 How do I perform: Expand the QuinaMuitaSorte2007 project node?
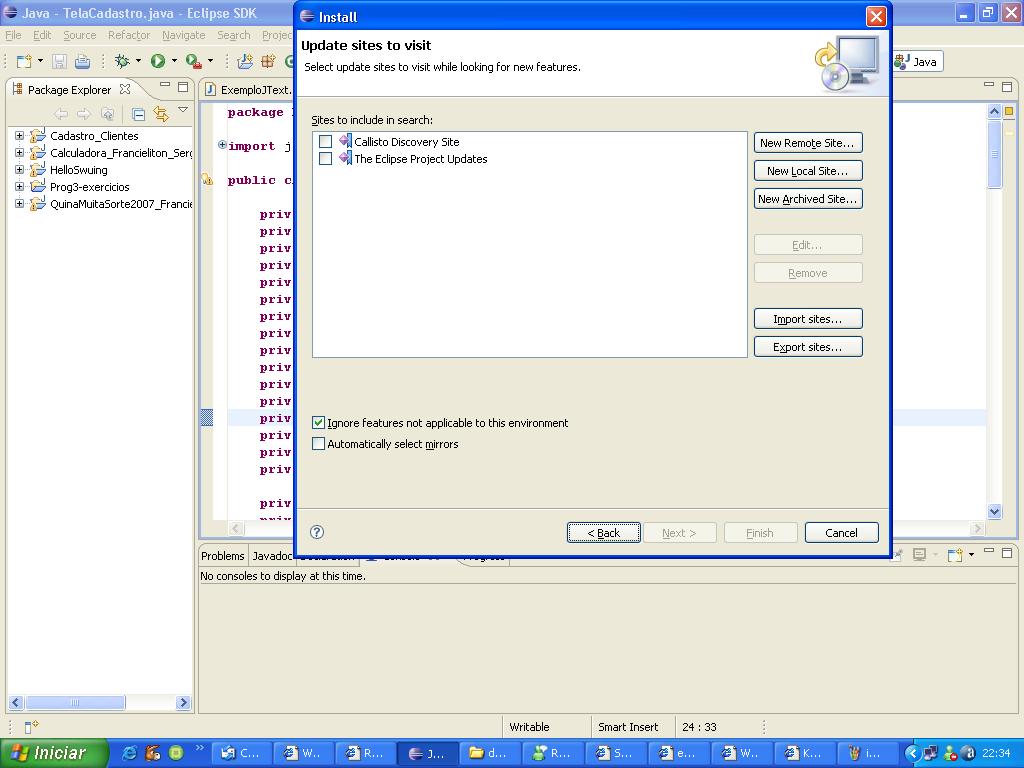tap(20, 204)
